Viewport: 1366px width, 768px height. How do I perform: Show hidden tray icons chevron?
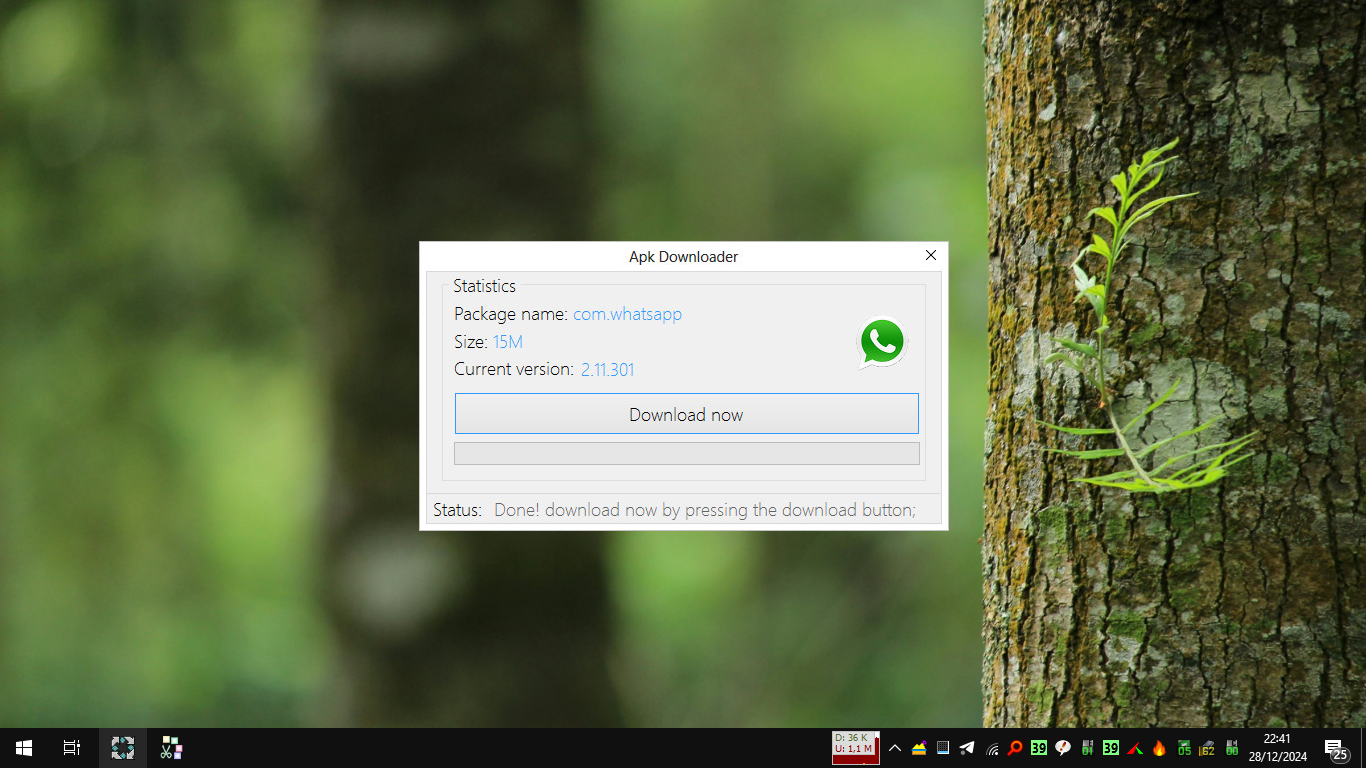895,748
